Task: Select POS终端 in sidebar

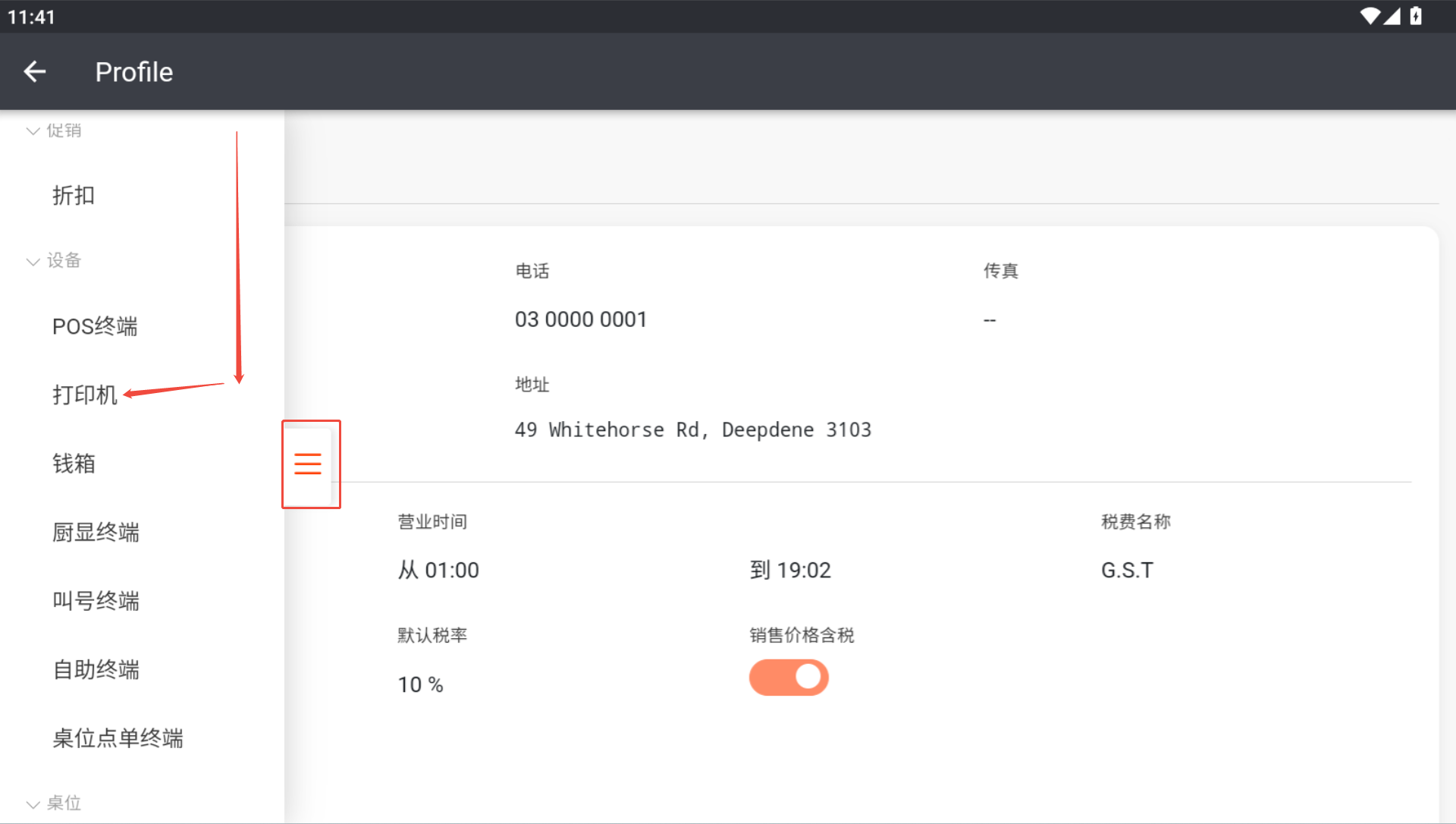Action: click(95, 326)
